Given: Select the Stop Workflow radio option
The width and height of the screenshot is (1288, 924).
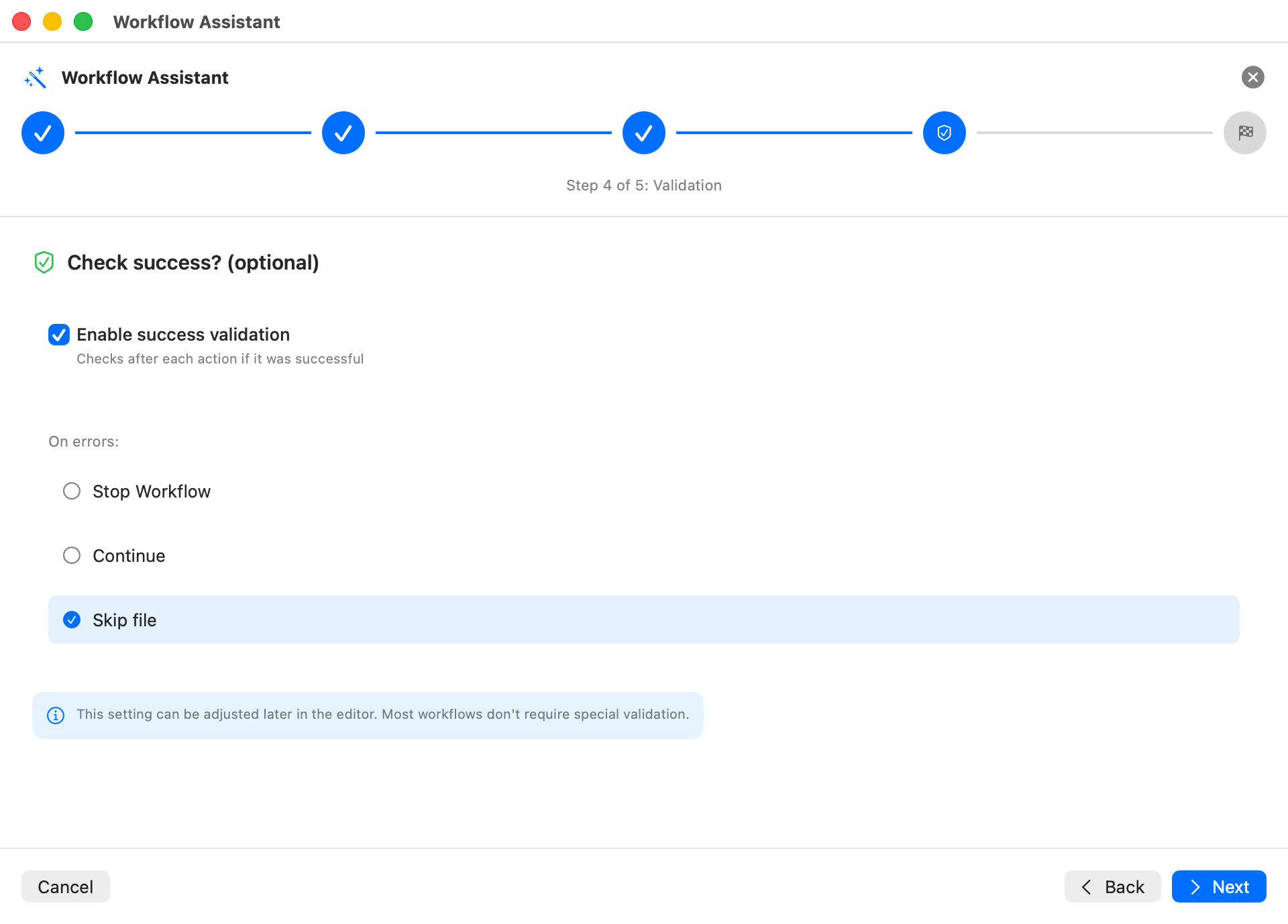Looking at the screenshot, I should tap(72, 491).
